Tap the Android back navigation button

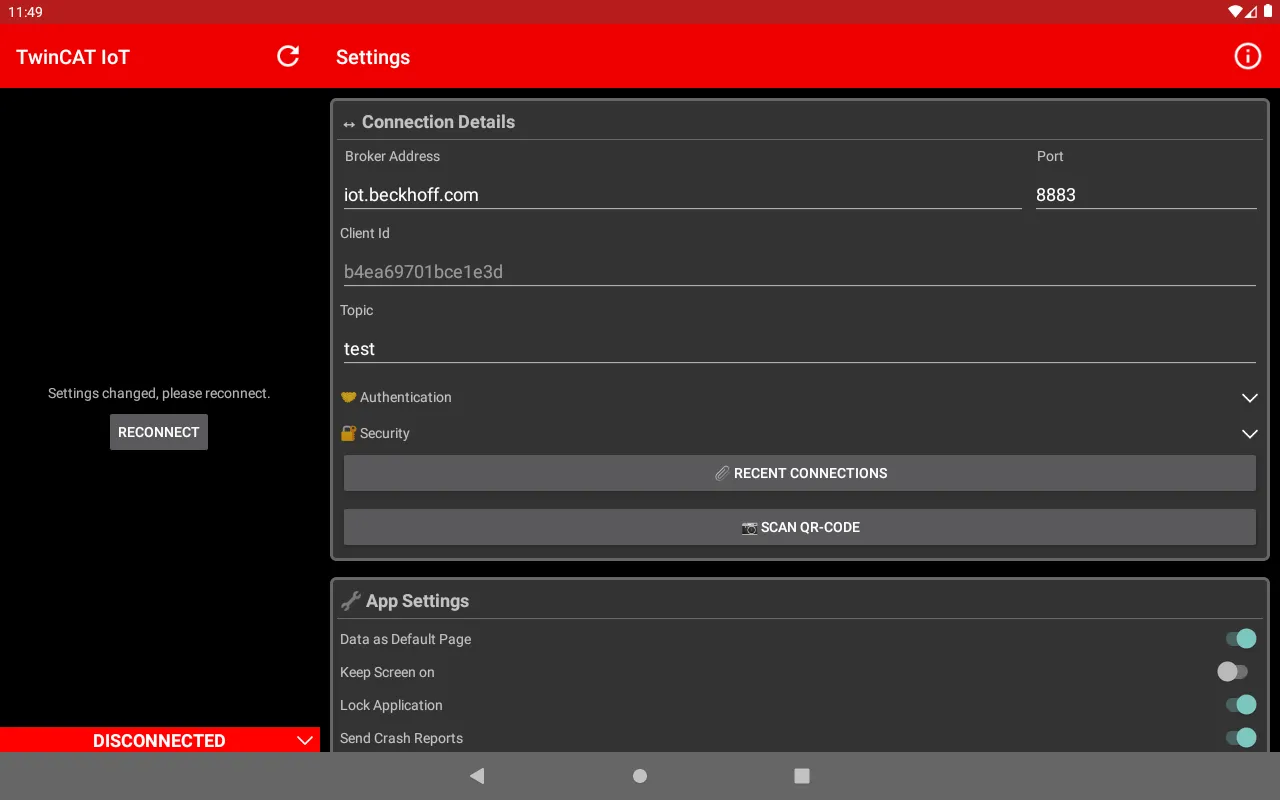coord(477,776)
